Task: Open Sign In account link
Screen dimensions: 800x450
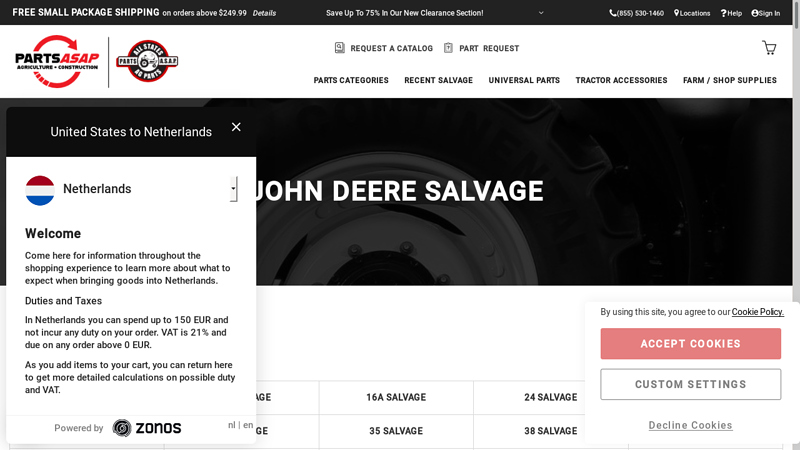Action: point(764,13)
